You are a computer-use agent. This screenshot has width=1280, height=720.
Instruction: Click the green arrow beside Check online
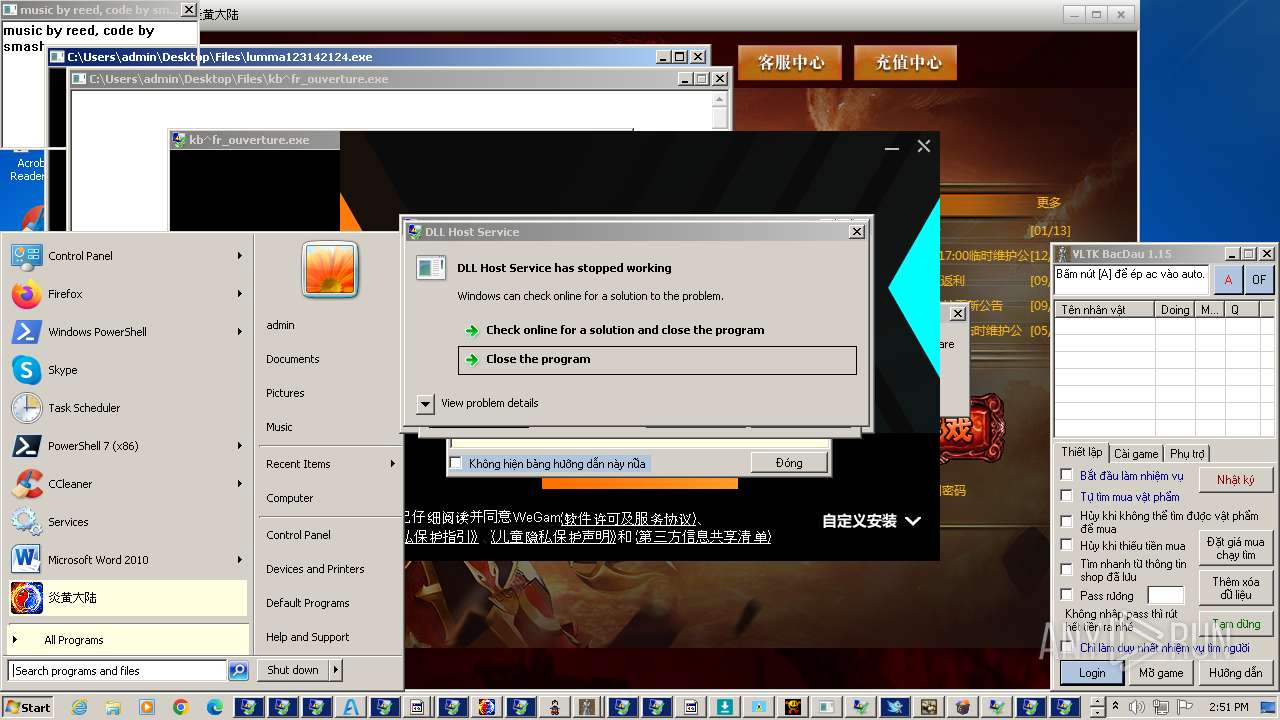[x=472, y=330]
